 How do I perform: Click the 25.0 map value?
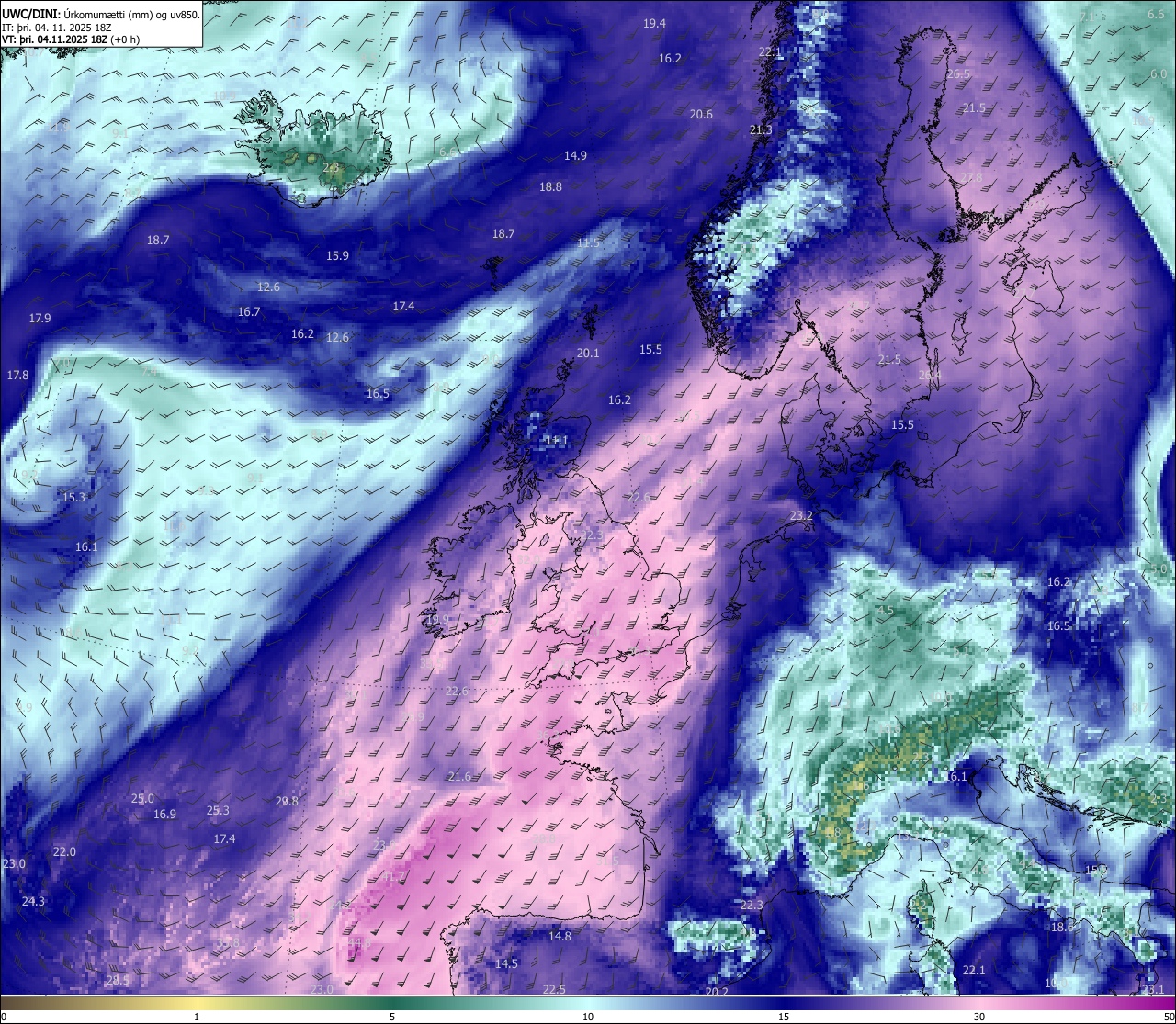[142, 799]
